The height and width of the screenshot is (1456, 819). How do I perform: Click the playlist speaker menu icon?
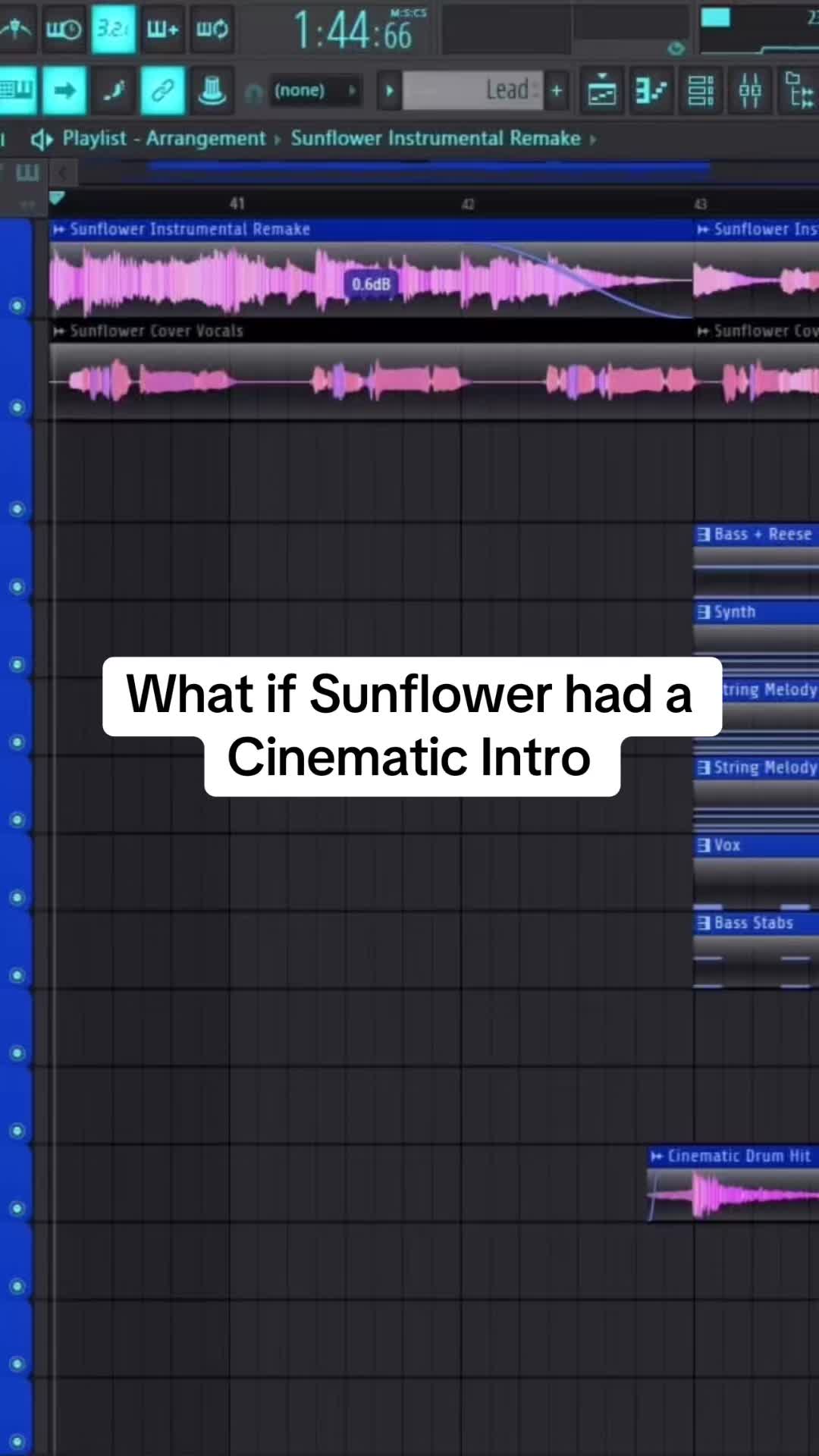tap(41, 139)
